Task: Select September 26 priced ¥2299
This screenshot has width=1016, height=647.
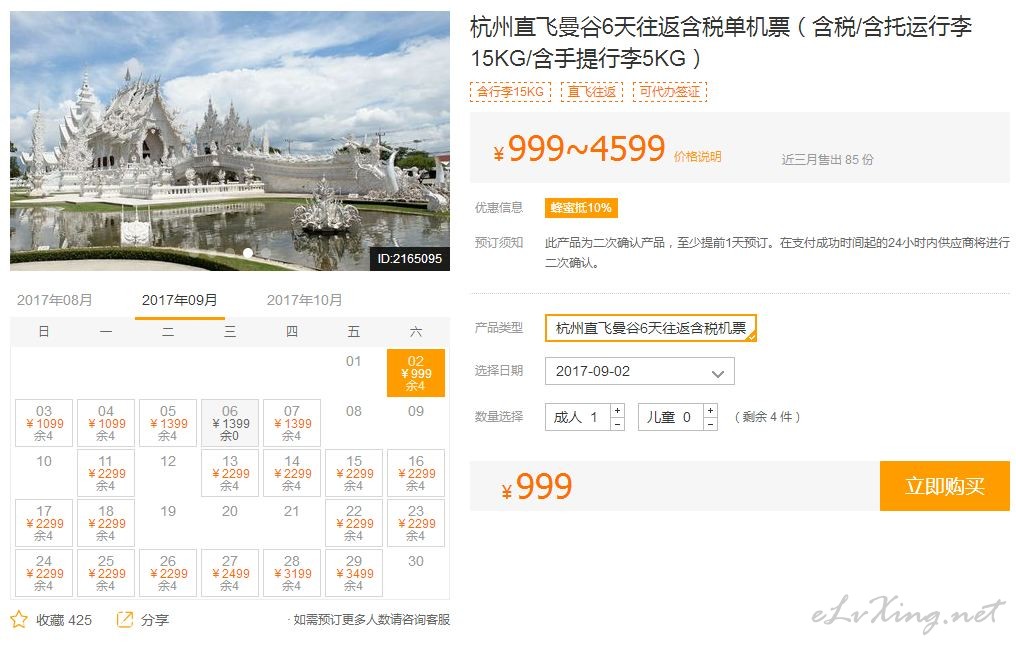Action: click(168, 573)
